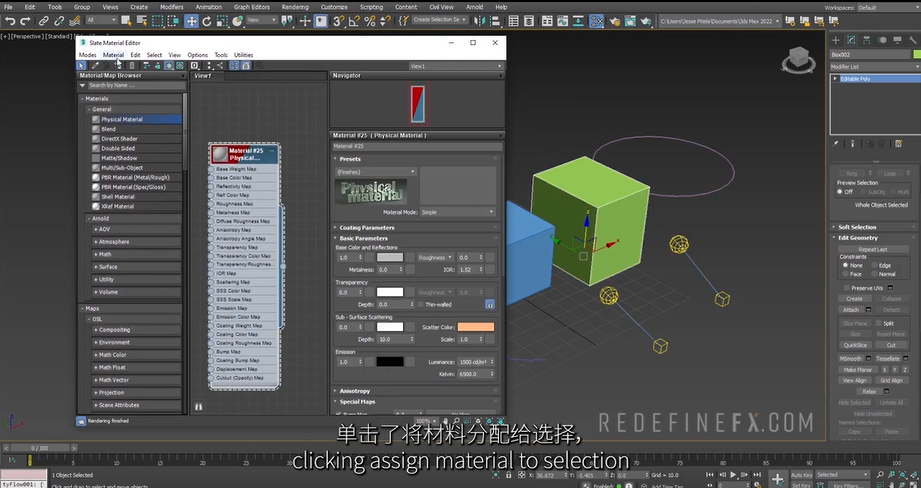Pick Material From Object eyedropper in Slate

point(95,66)
